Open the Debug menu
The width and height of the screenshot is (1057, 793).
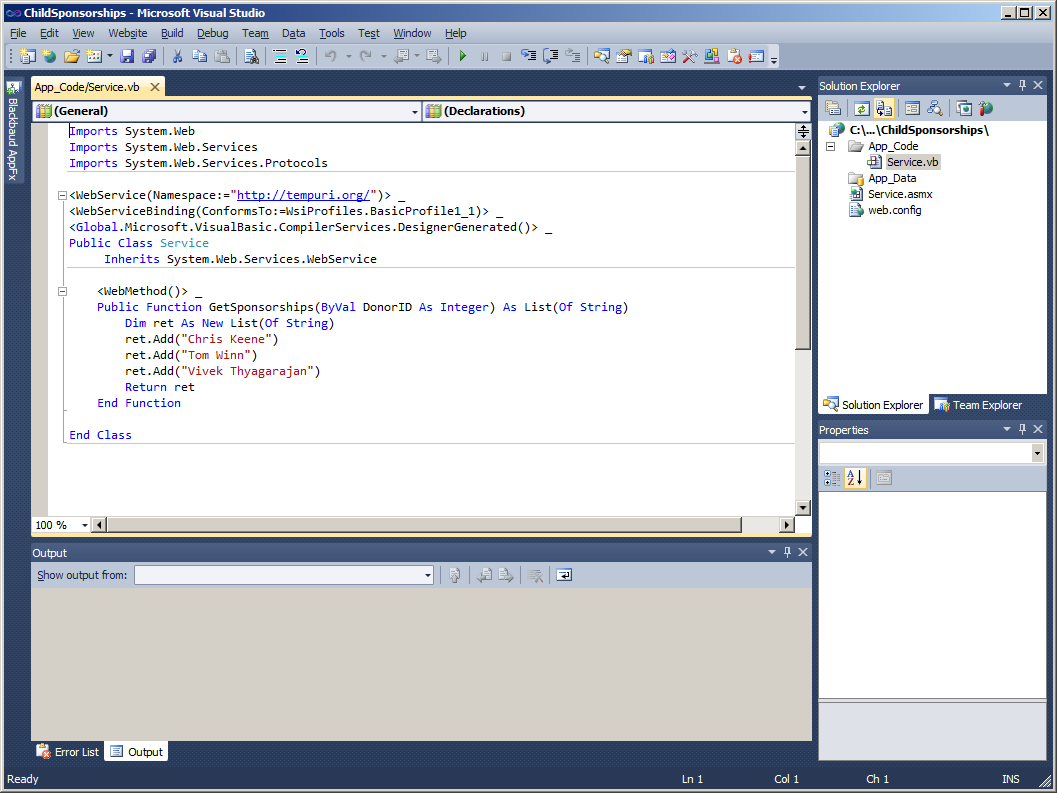pyautogui.click(x=212, y=33)
